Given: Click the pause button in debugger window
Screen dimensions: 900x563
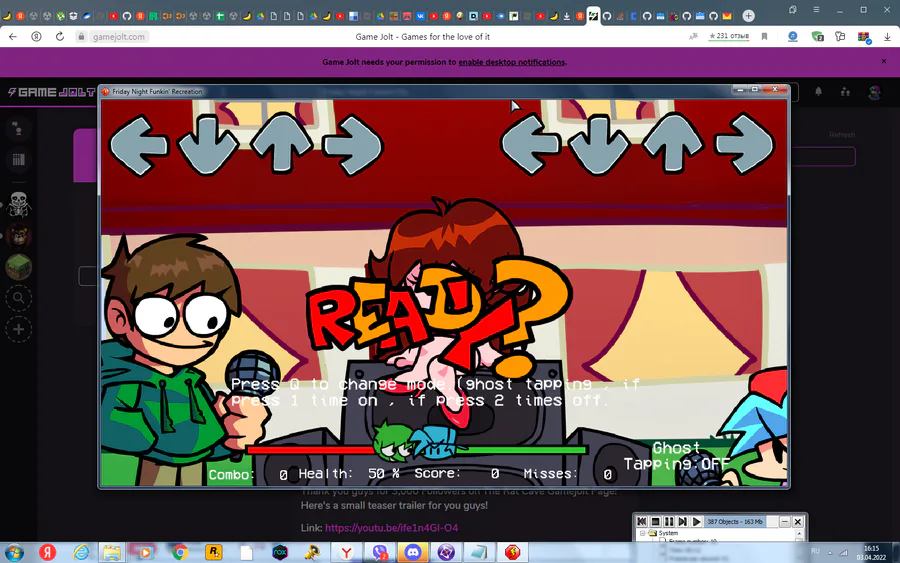Looking at the screenshot, I should point(669,522).
